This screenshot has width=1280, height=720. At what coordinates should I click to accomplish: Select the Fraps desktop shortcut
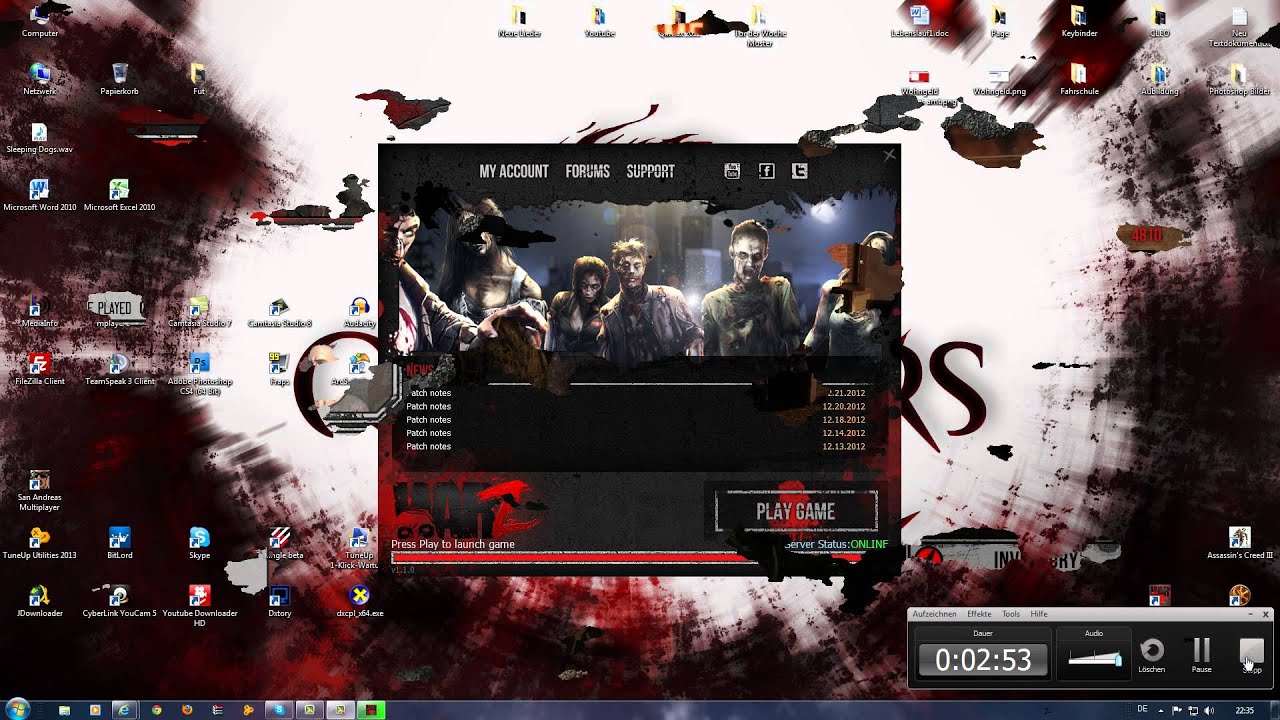279,369
